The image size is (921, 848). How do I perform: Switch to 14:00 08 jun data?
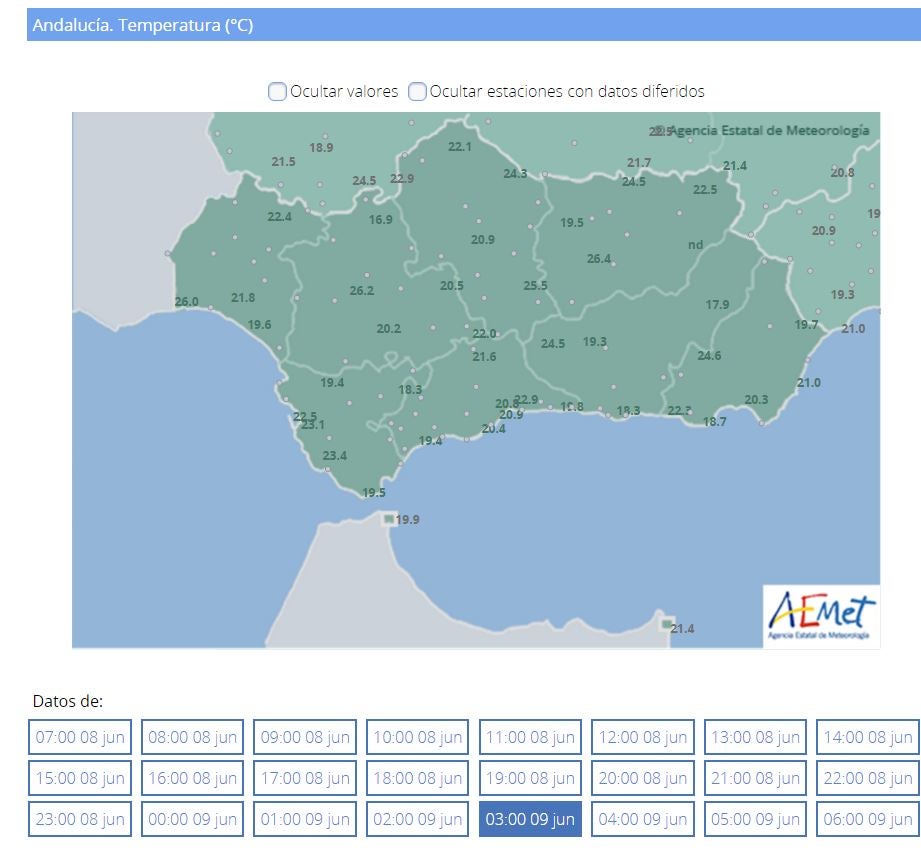[x=867, y=738]
